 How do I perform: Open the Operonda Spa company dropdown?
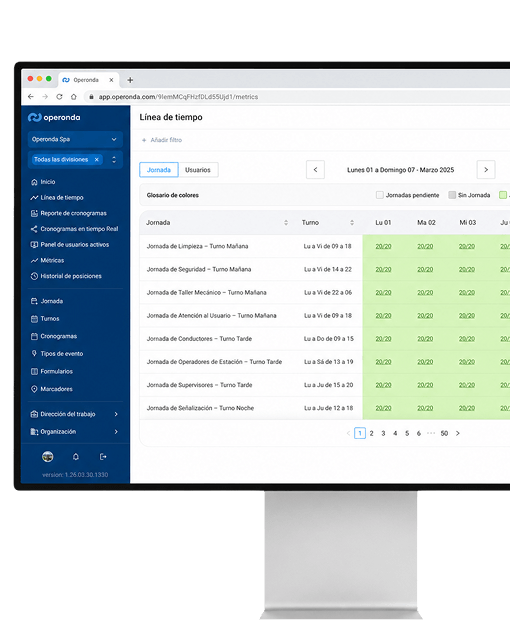(75, 139)
